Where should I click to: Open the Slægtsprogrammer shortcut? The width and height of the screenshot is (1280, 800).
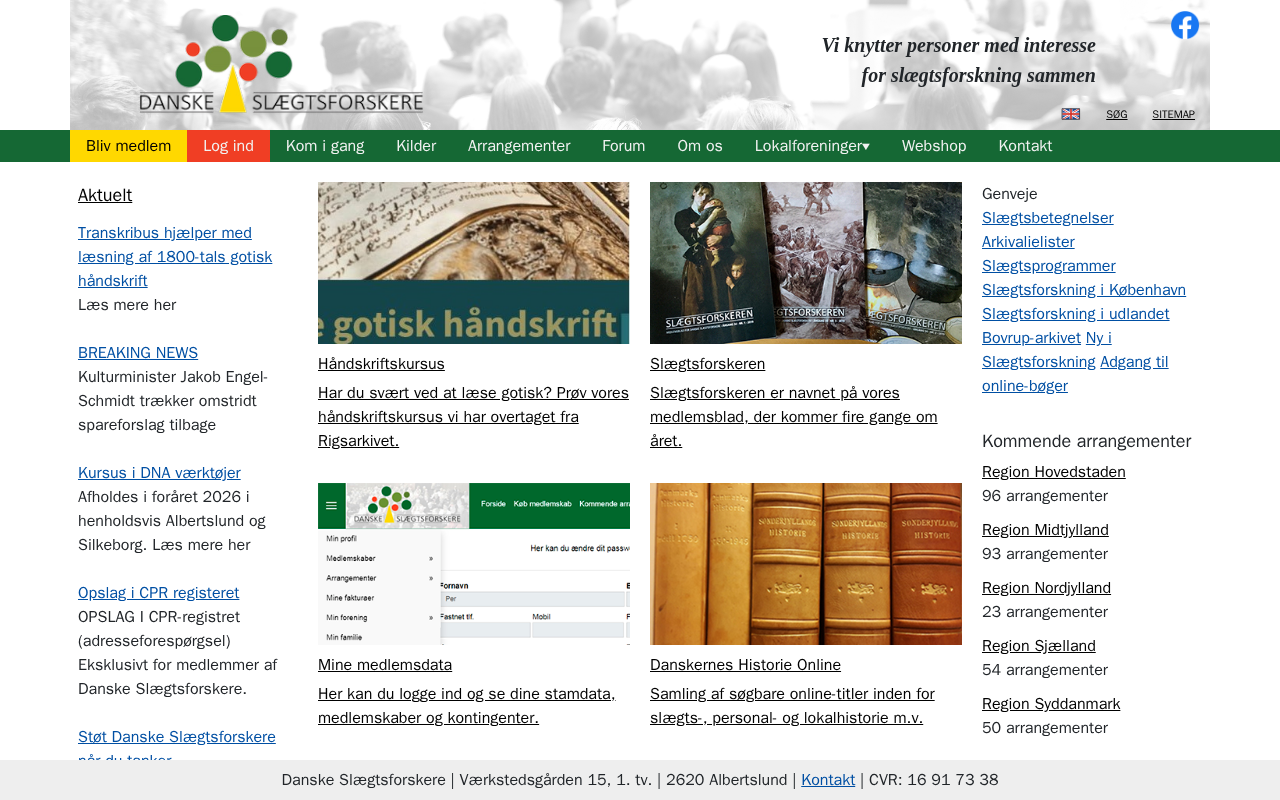[x=1048, y=266]
